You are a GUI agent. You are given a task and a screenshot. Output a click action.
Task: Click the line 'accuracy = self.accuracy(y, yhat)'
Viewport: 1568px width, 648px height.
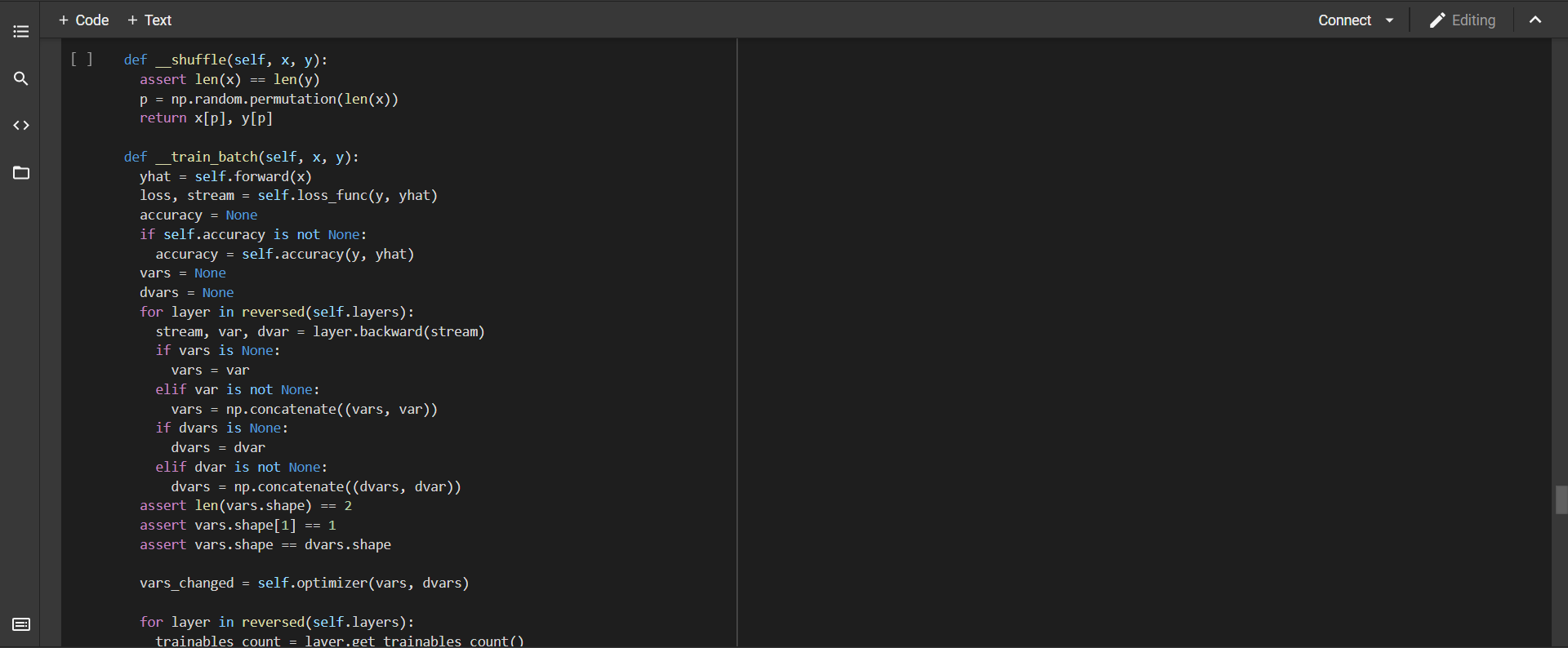[x=285, y=254]
